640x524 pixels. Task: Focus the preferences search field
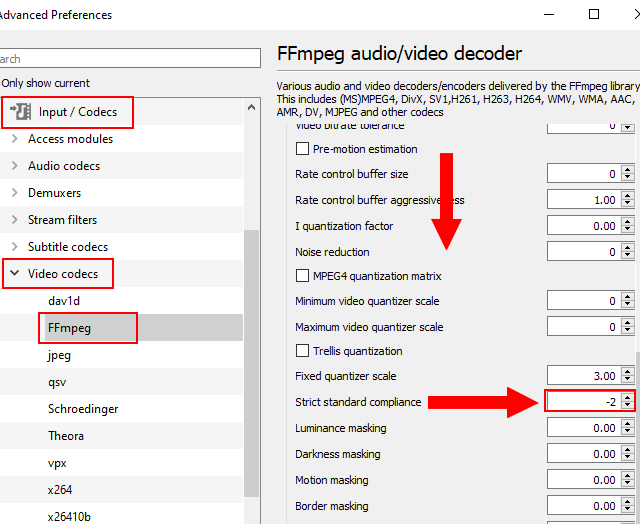(130, 58)
